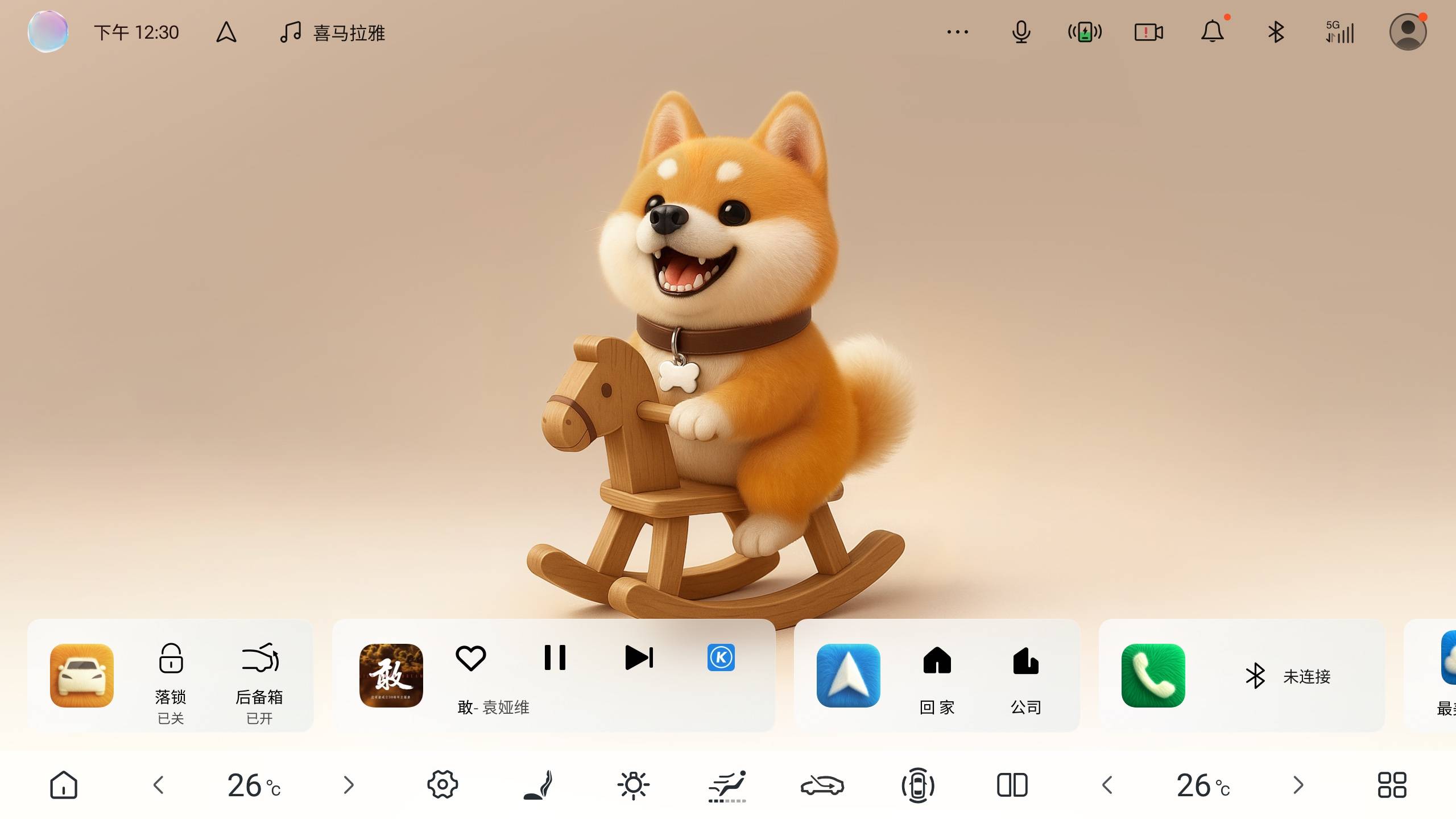
Task: Open the surround parking camera view icon
Action: (x=917, y=785)
